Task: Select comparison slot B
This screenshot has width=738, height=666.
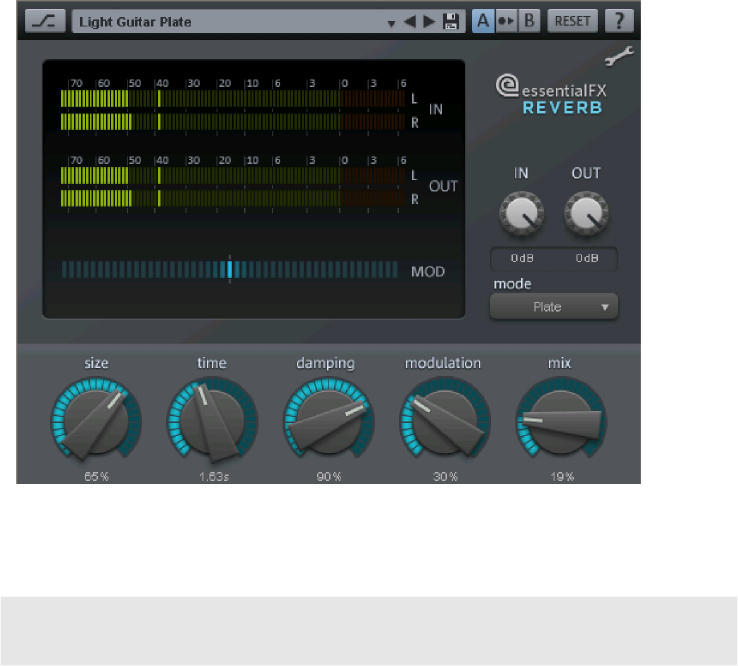Action: pyautogui.click(x=529, y=21)
